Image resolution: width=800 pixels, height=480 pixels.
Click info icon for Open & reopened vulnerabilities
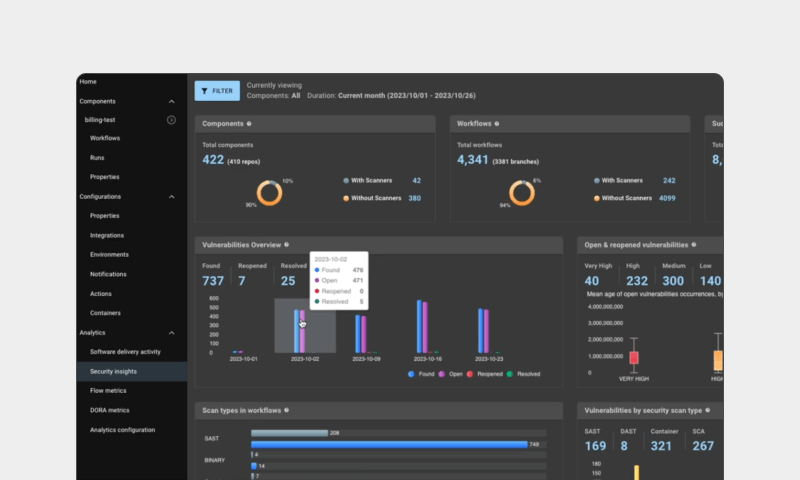(694, 245)
